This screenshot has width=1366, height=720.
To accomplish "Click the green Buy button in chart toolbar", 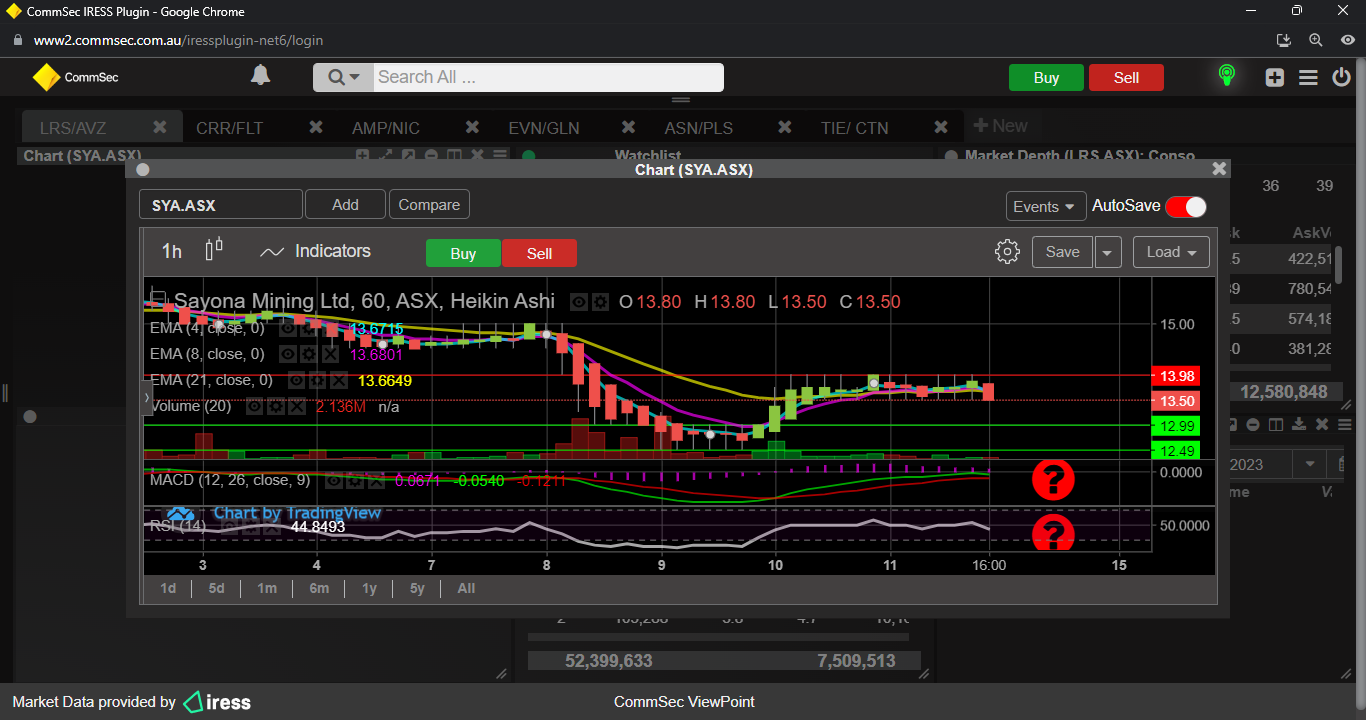I will pyautogui.click(x=463, y=254).
